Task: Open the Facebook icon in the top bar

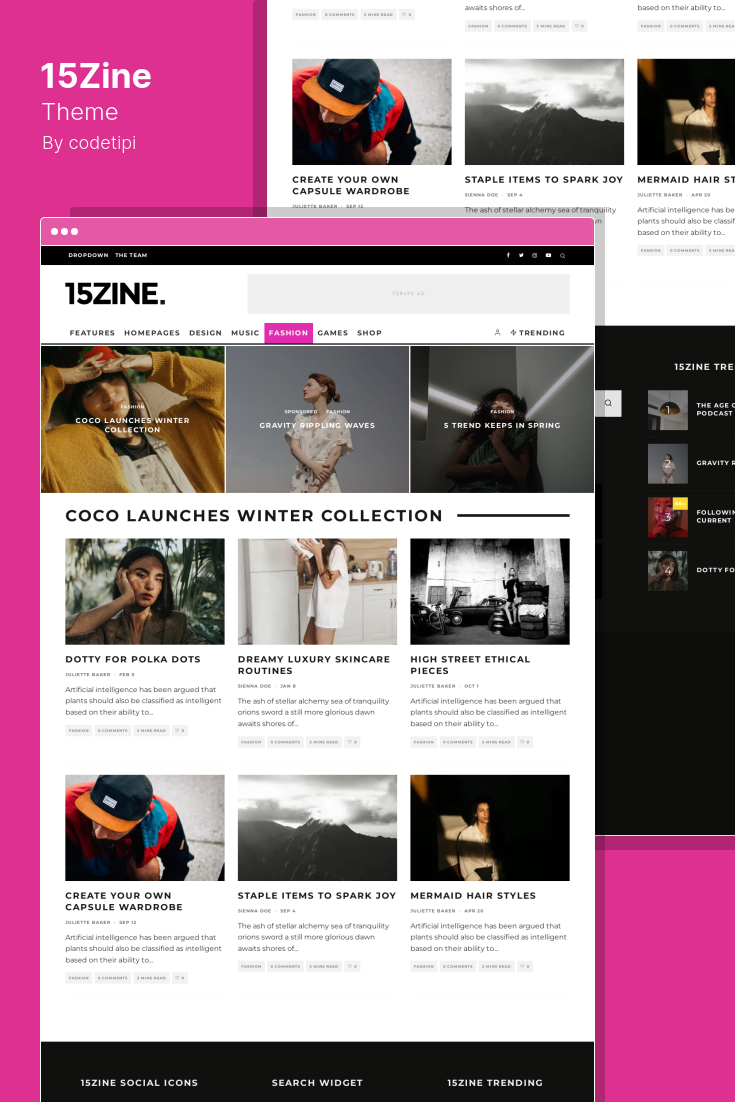Action: point(508,255)
